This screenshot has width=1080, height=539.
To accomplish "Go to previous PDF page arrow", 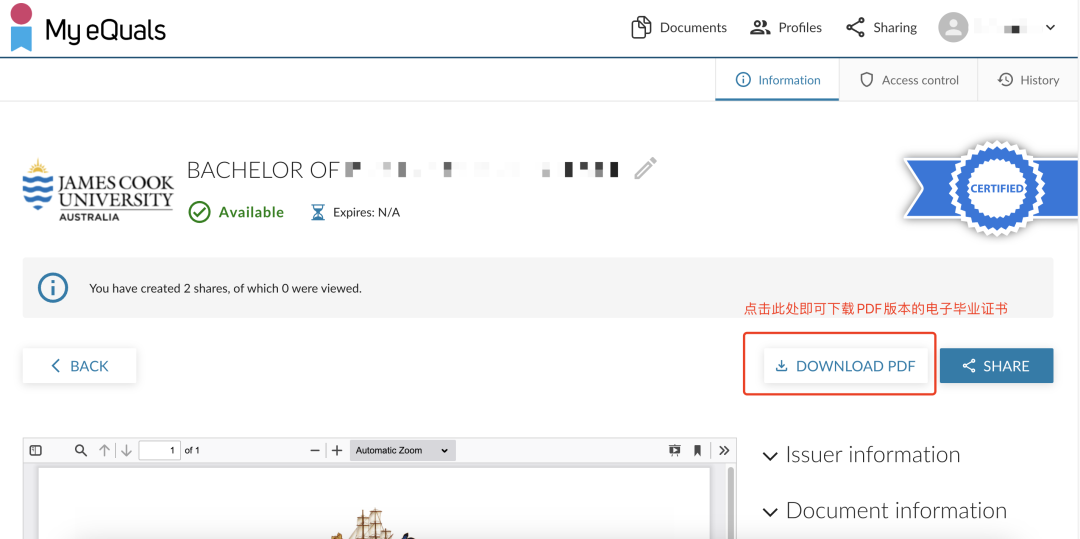I will (104, 450).
